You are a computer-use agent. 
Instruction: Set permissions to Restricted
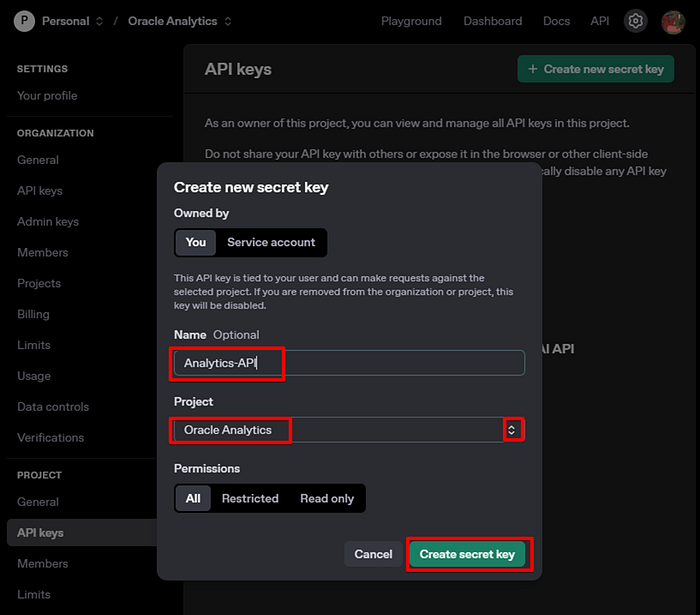(x=250, y=498)
